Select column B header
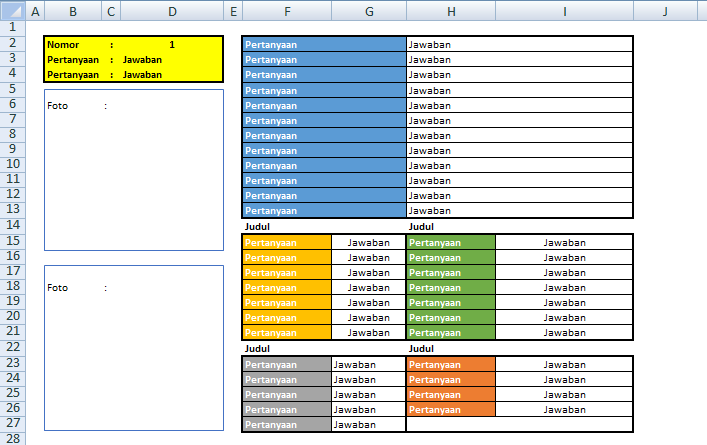Viewport: 707px width, 445px height. pyautogui.click(x=73, y=11)
